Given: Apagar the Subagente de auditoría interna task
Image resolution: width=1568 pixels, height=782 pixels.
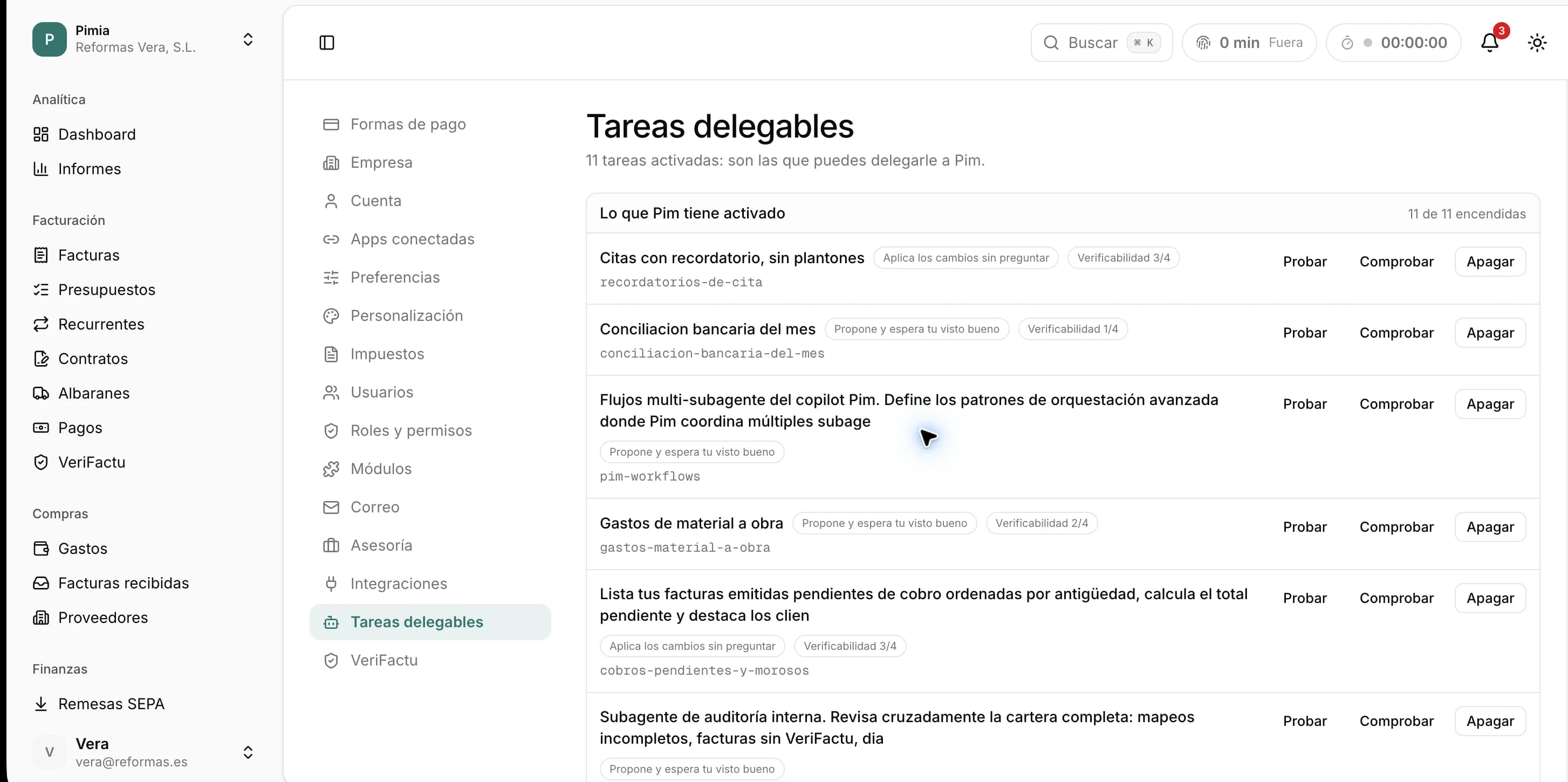Looking at the screenshot, I should (1490, 721).
